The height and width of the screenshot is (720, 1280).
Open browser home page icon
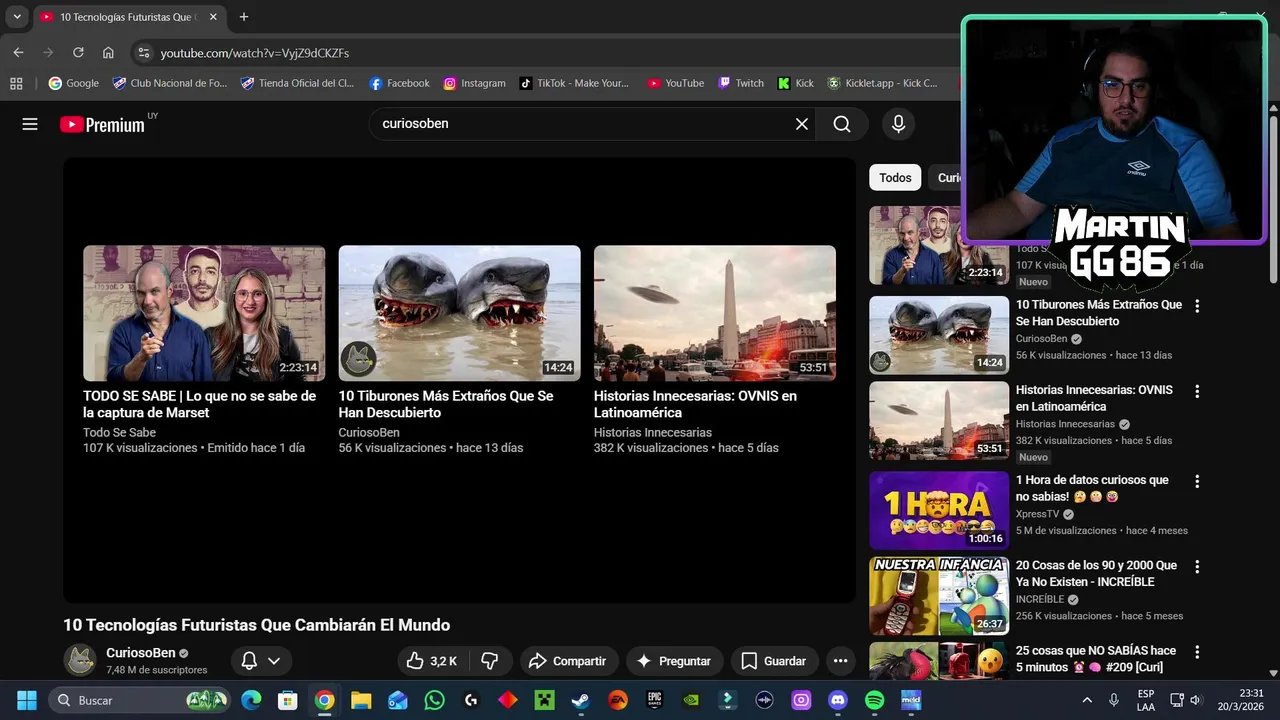(108, 52)
